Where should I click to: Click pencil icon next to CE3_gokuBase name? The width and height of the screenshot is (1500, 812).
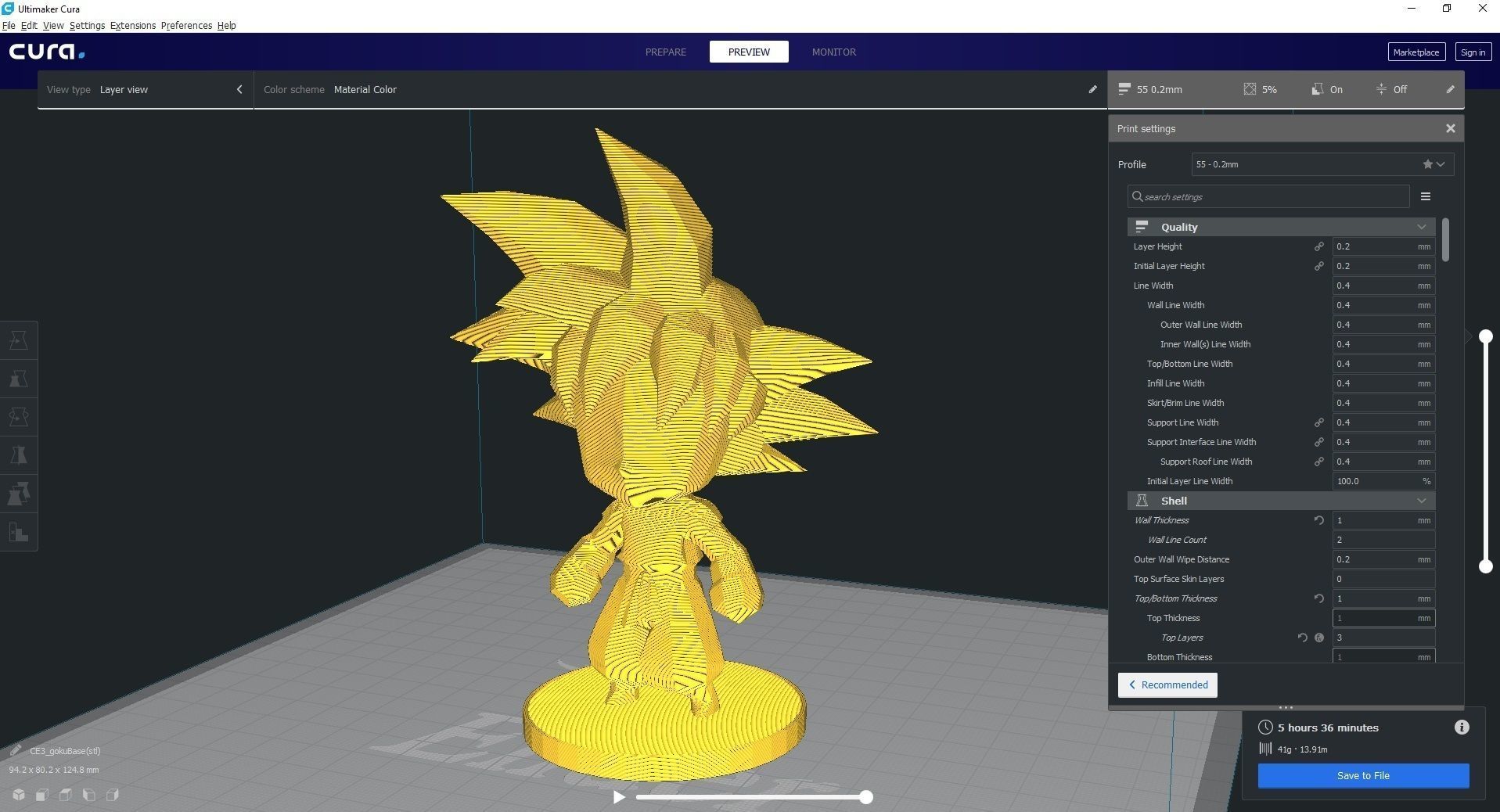tap(15, 750)
